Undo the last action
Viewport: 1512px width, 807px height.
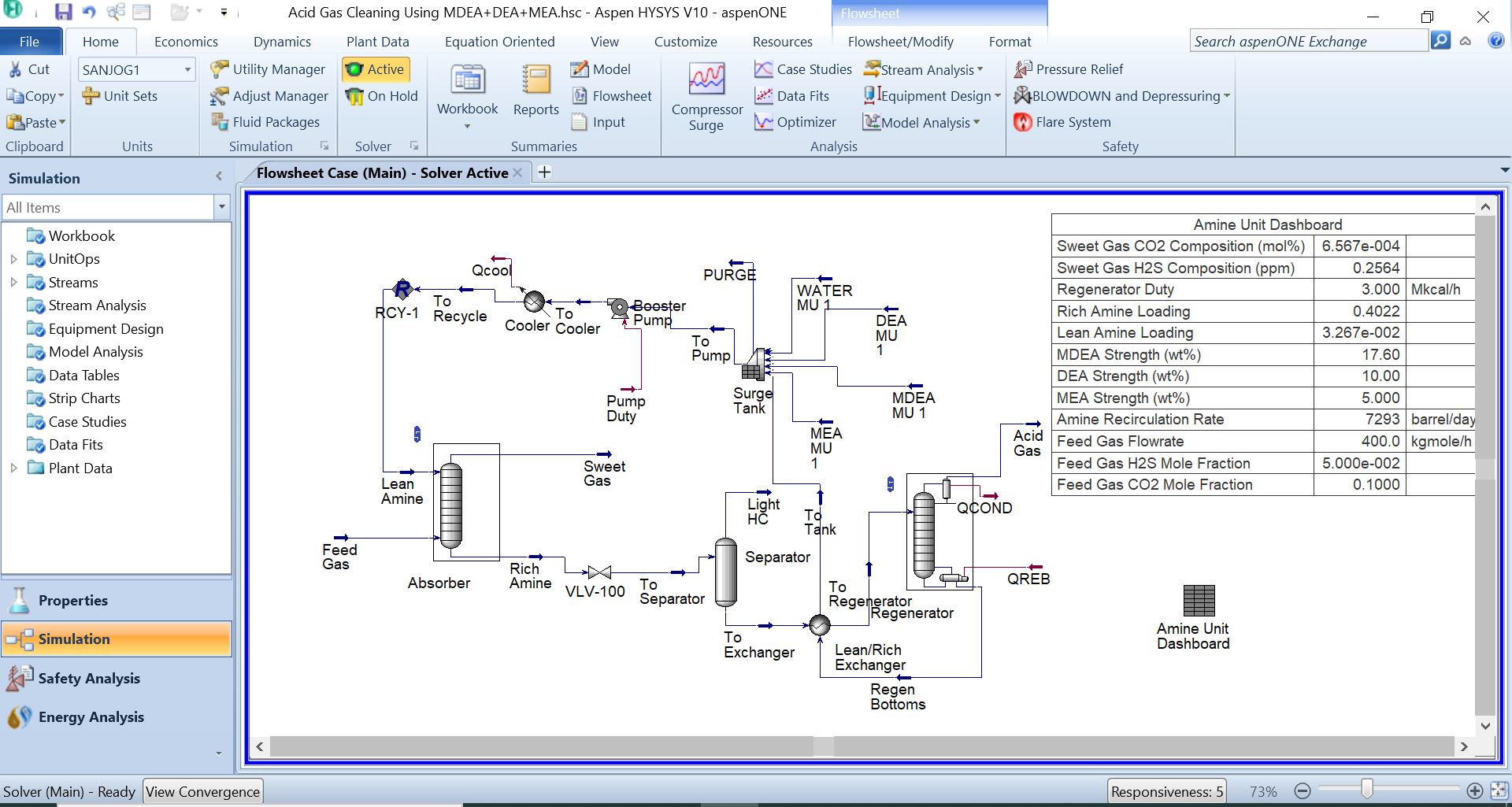pyautogui.click(x=89, y=12)
